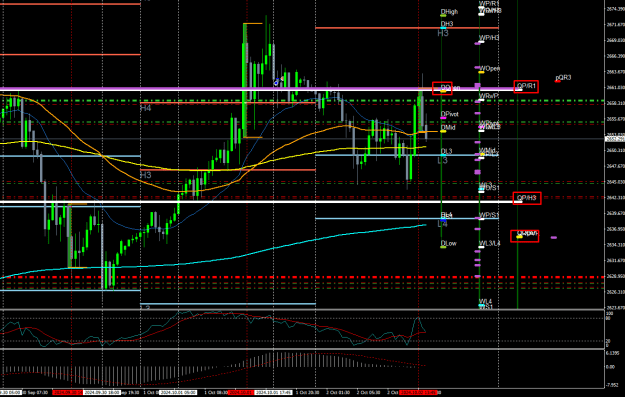
Task: Click the WL3/L4 label
Action: coord(489,243)
